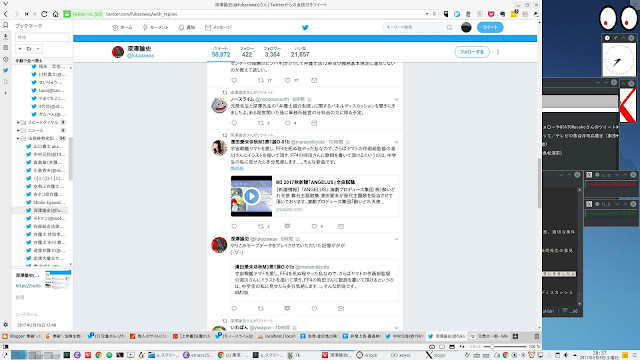Collapse the expanded bookmark folder below ニュース
Screen dimensions: 640x360
[x=18, y=138]
